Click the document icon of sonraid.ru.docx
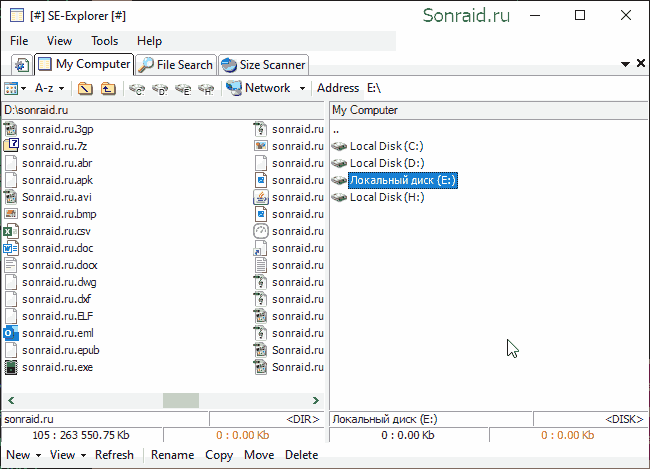The width and height of the screenshot is (650, 469). click(11, 265)
